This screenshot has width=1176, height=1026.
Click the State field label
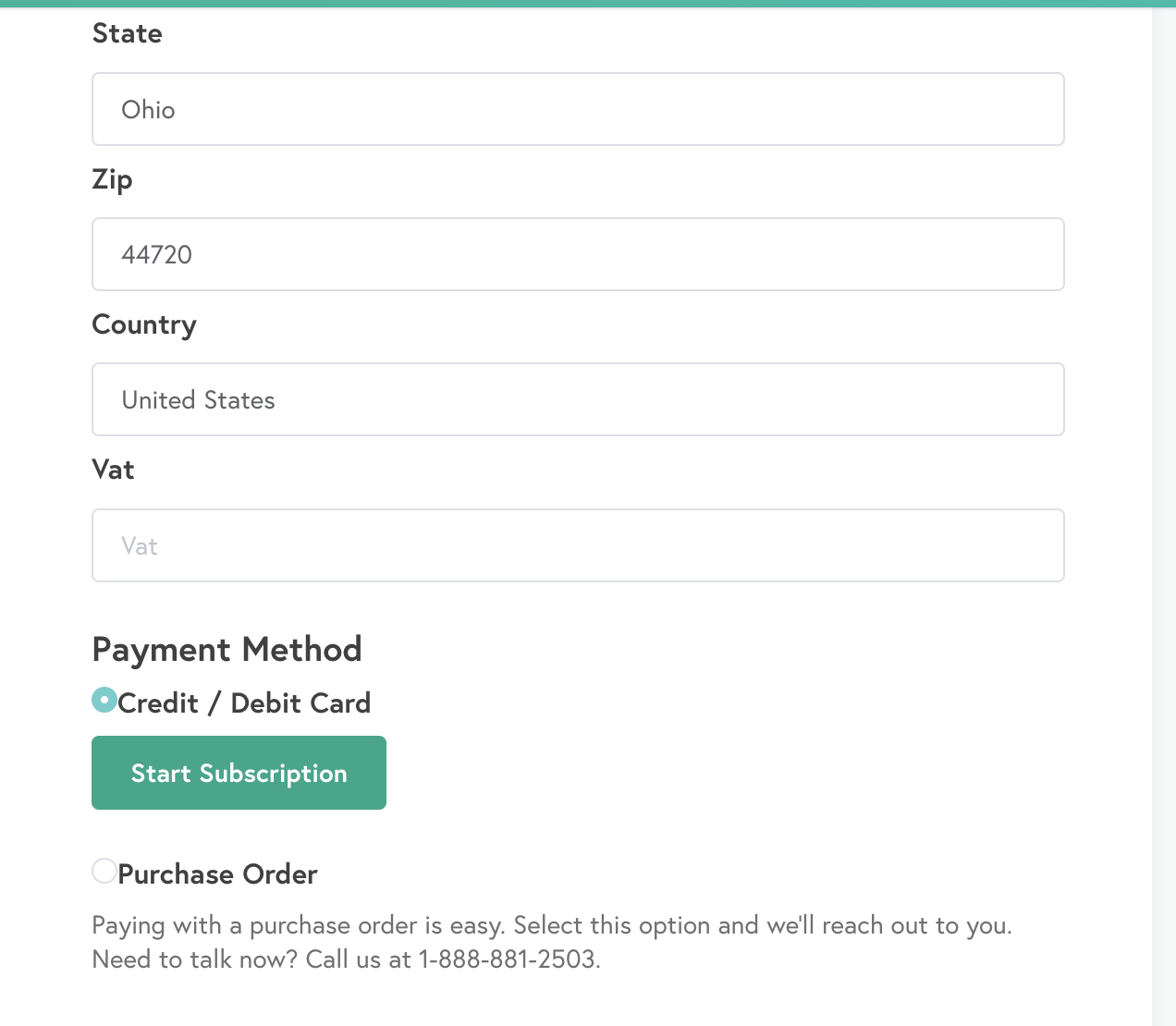click(128, 34)
